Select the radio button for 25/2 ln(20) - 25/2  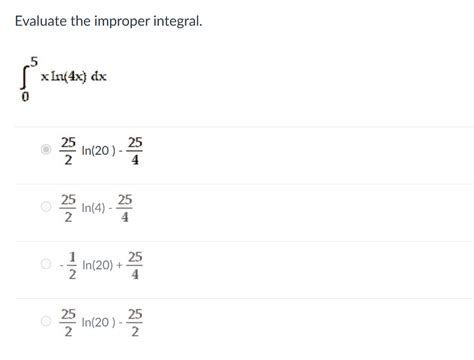pos(46,321)
